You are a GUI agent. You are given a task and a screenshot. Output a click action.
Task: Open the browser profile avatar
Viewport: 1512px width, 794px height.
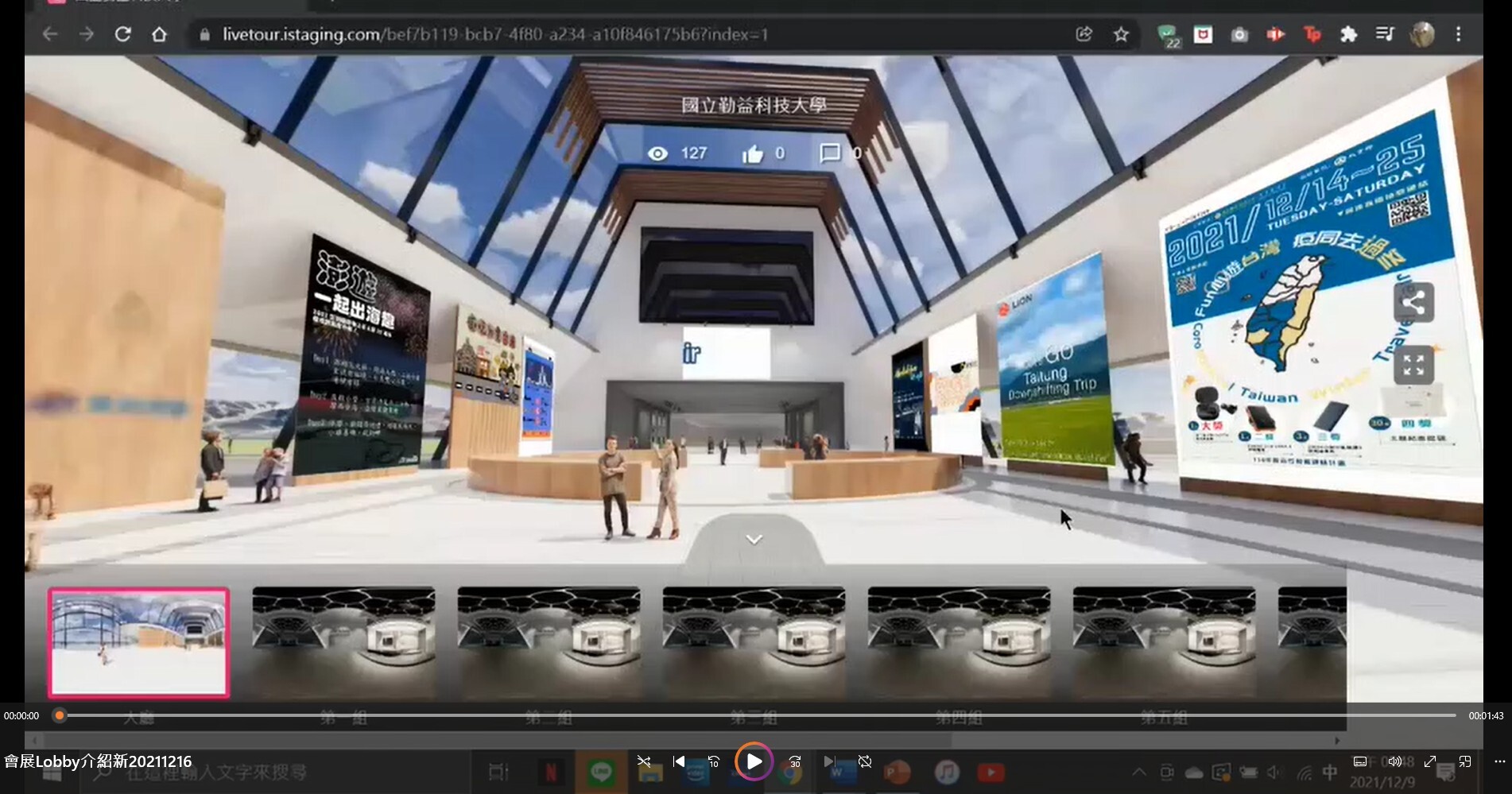coord(1422,34)
